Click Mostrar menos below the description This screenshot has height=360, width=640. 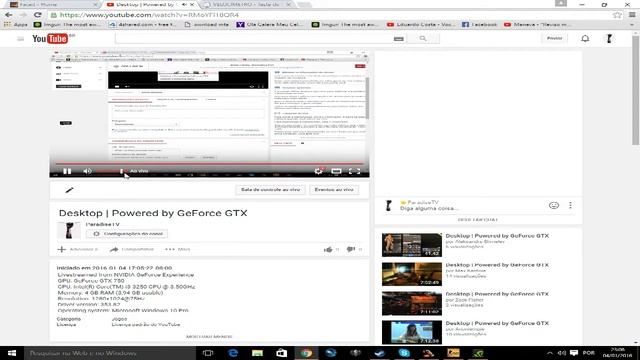tap(209, 336)
